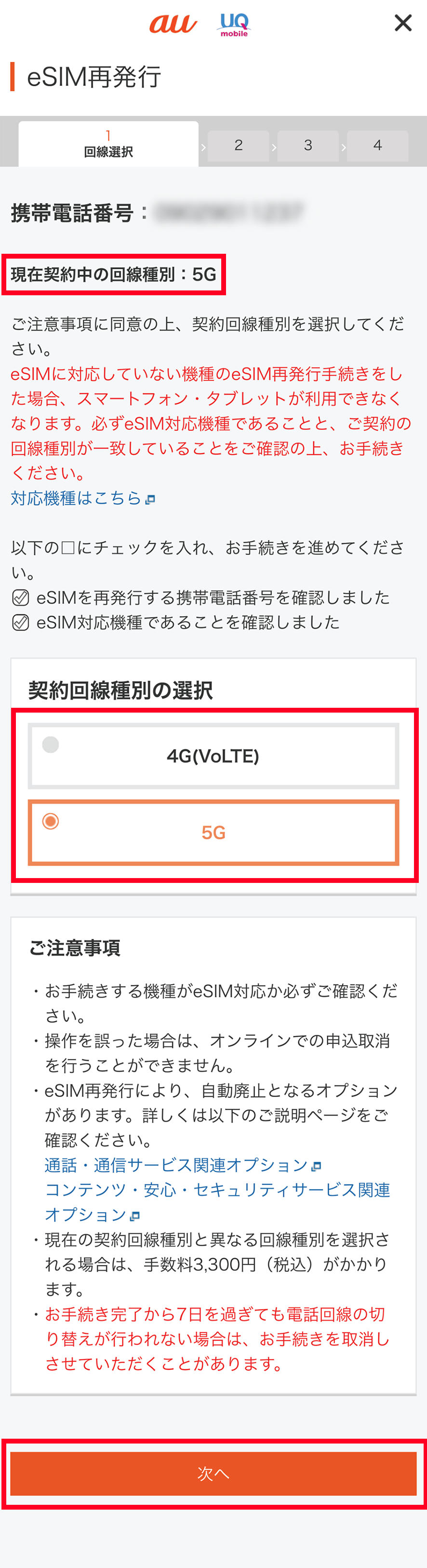Toggle checkbox confirming eSIM対応機種
The image size is (427, 1568).
[21, 623]
